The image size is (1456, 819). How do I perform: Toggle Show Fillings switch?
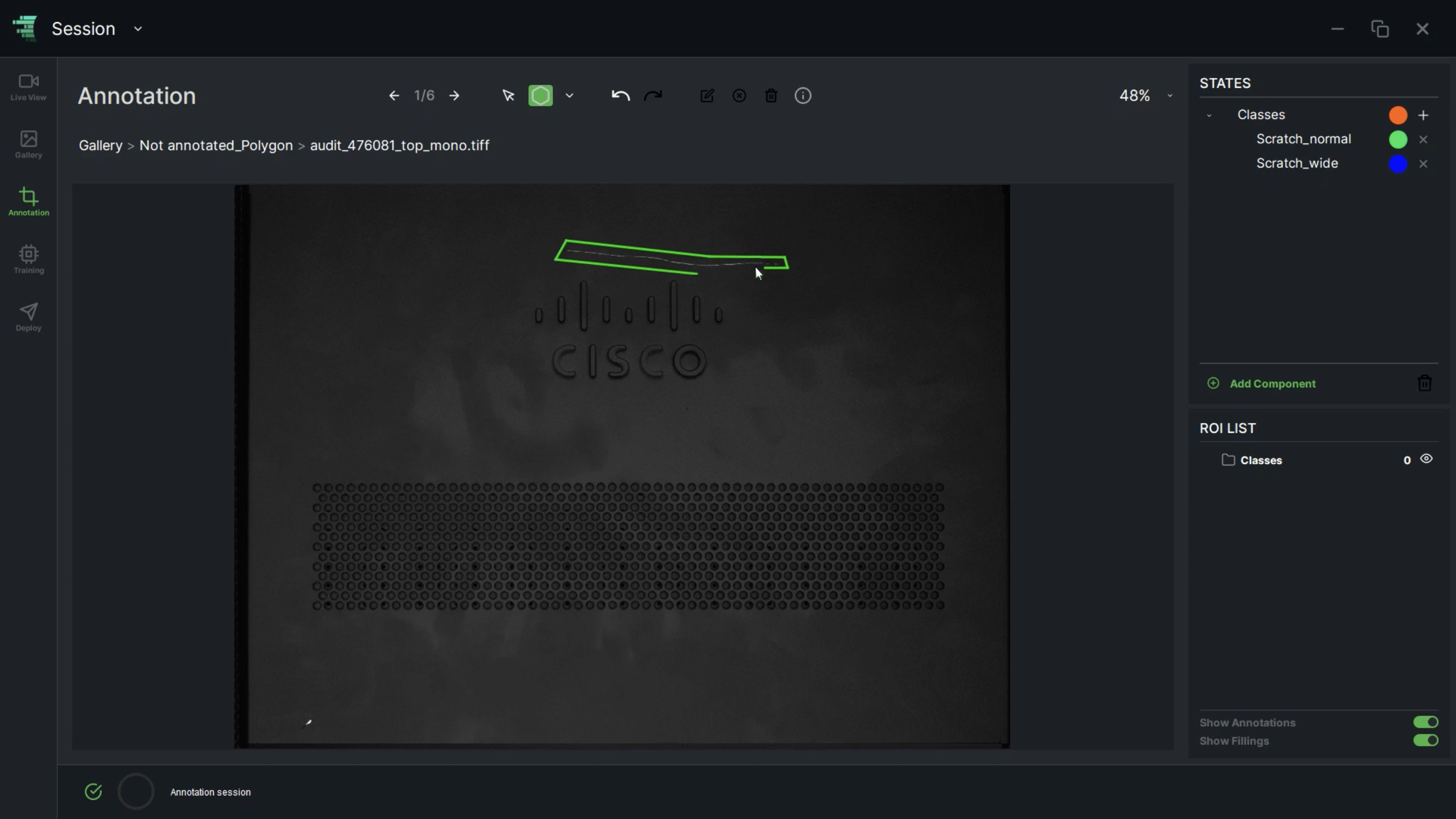(x=1426, y=741)
